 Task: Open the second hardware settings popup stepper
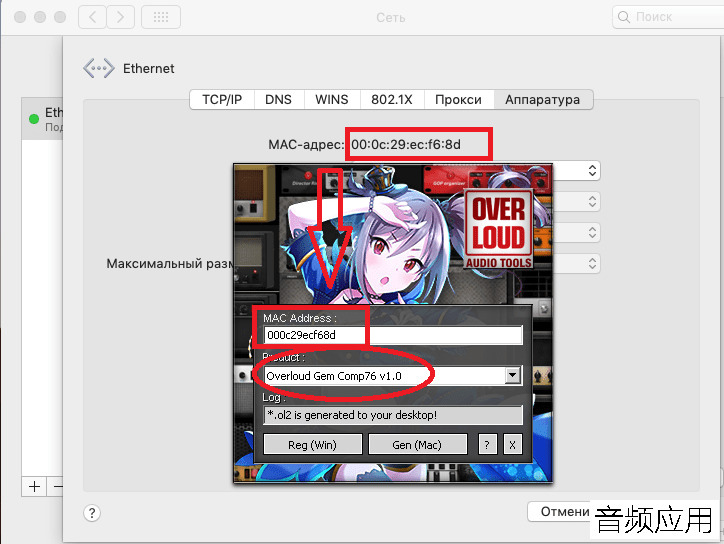point(592,202)
